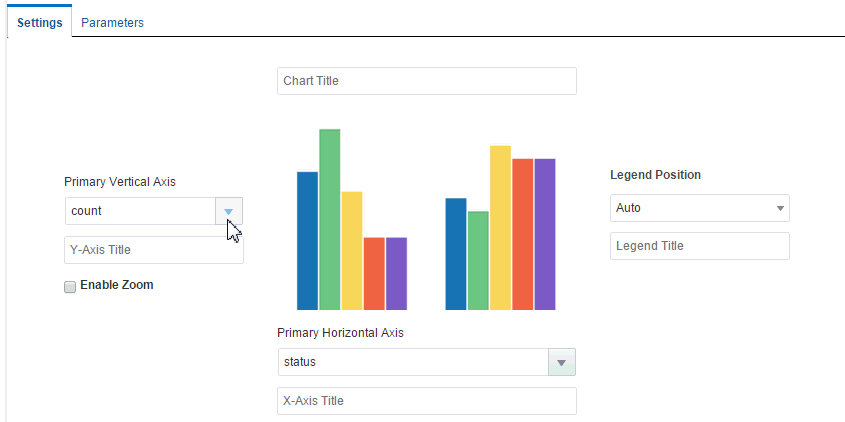Click the status combo box field
This screenshot has width=845, height=422.
coord(412,362)
